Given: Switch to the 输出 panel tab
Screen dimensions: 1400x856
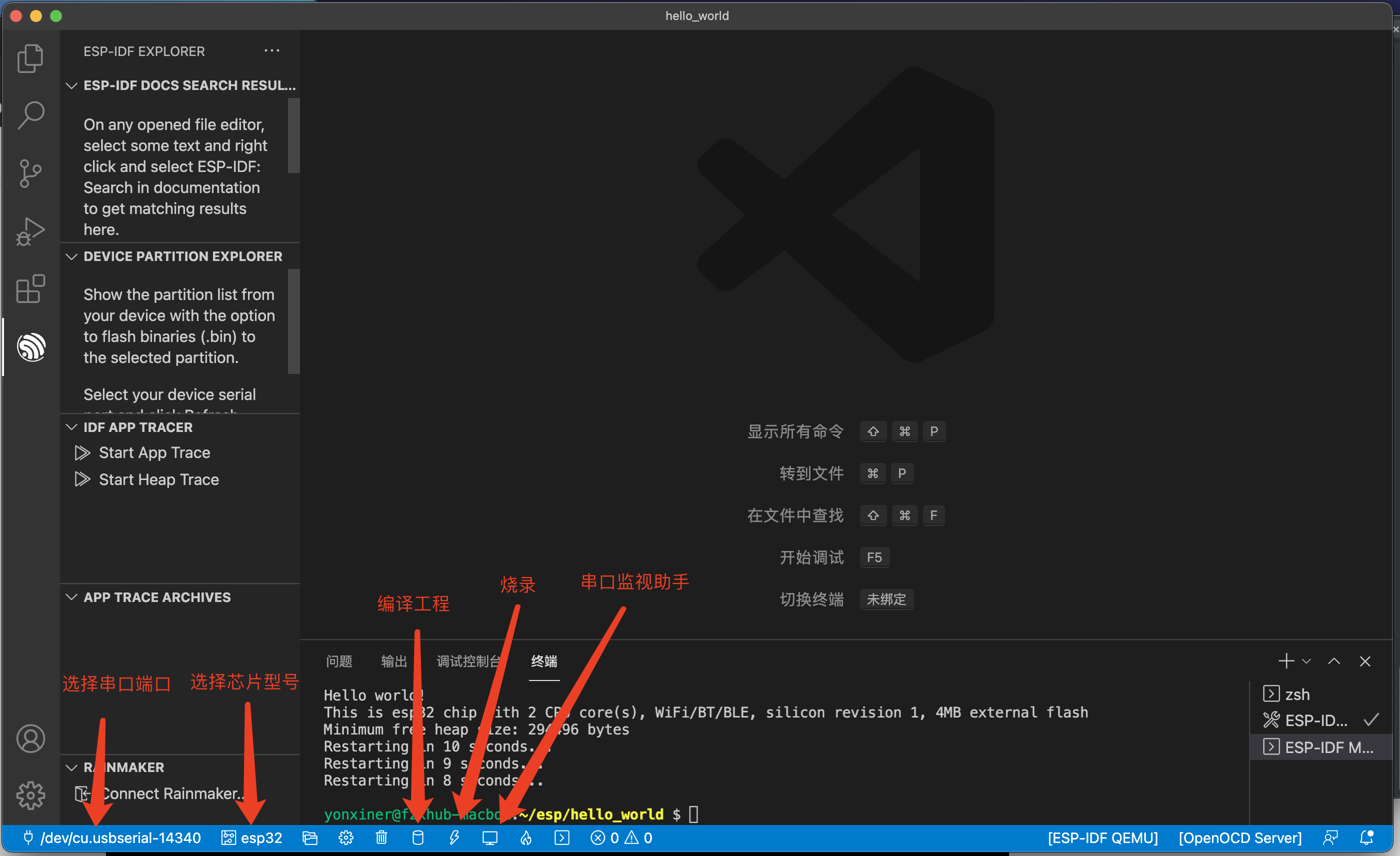Looking at the screenshot, I should [x=394, y=660].
